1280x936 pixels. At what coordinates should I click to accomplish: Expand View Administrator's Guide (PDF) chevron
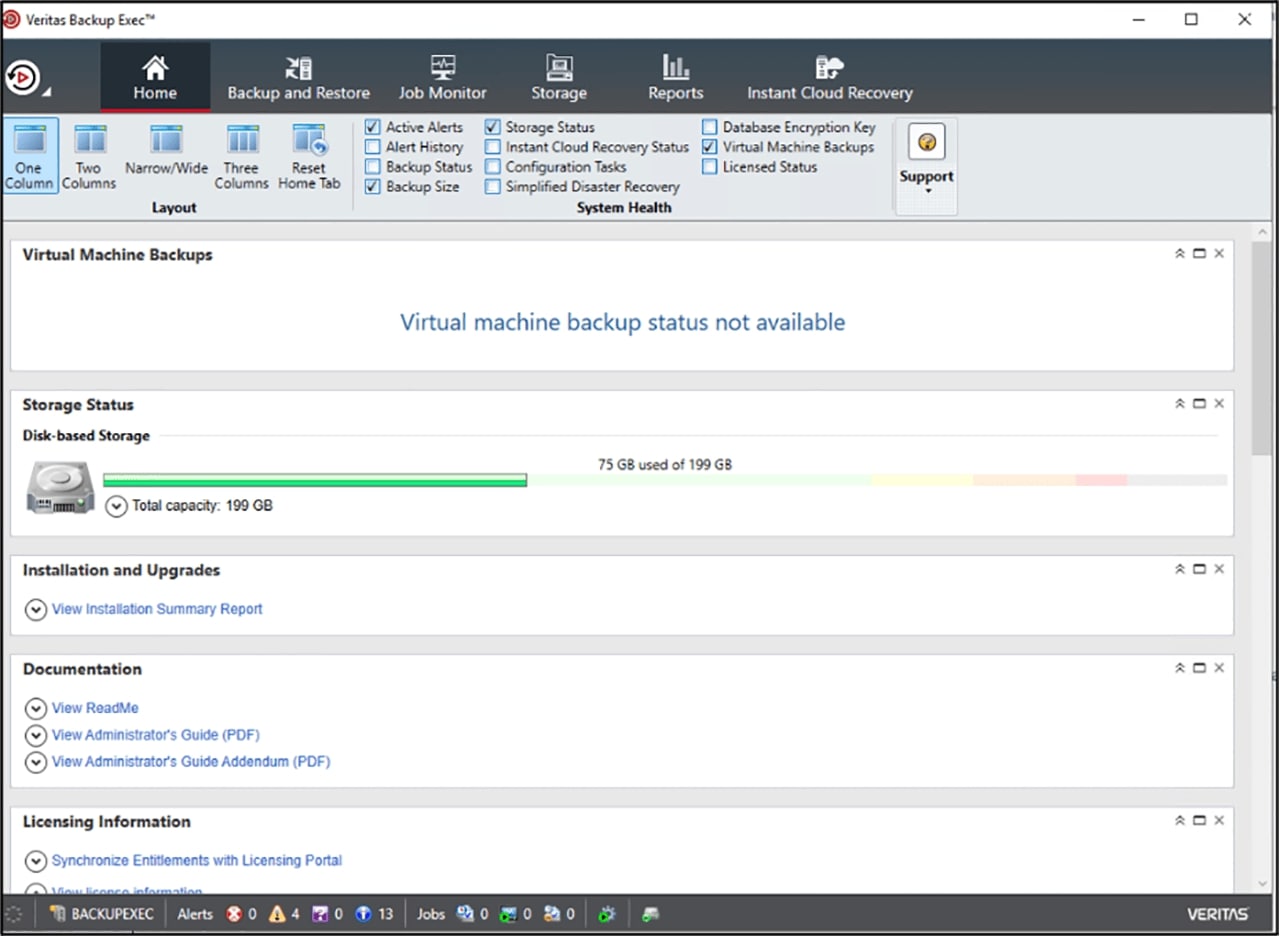pyautogui.click(x=36, y=735)
